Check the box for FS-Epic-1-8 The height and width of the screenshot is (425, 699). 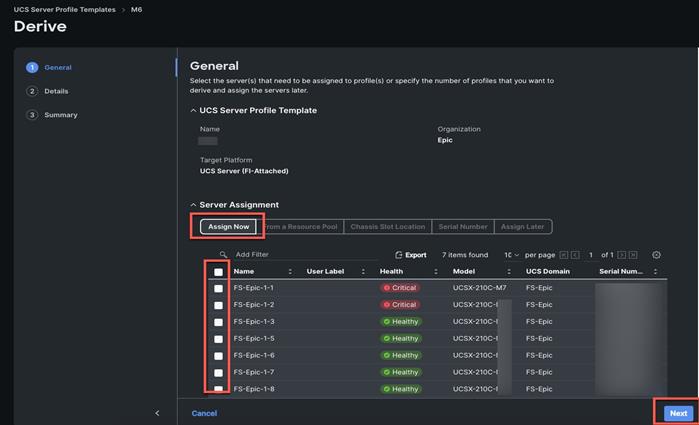[218, 389]
